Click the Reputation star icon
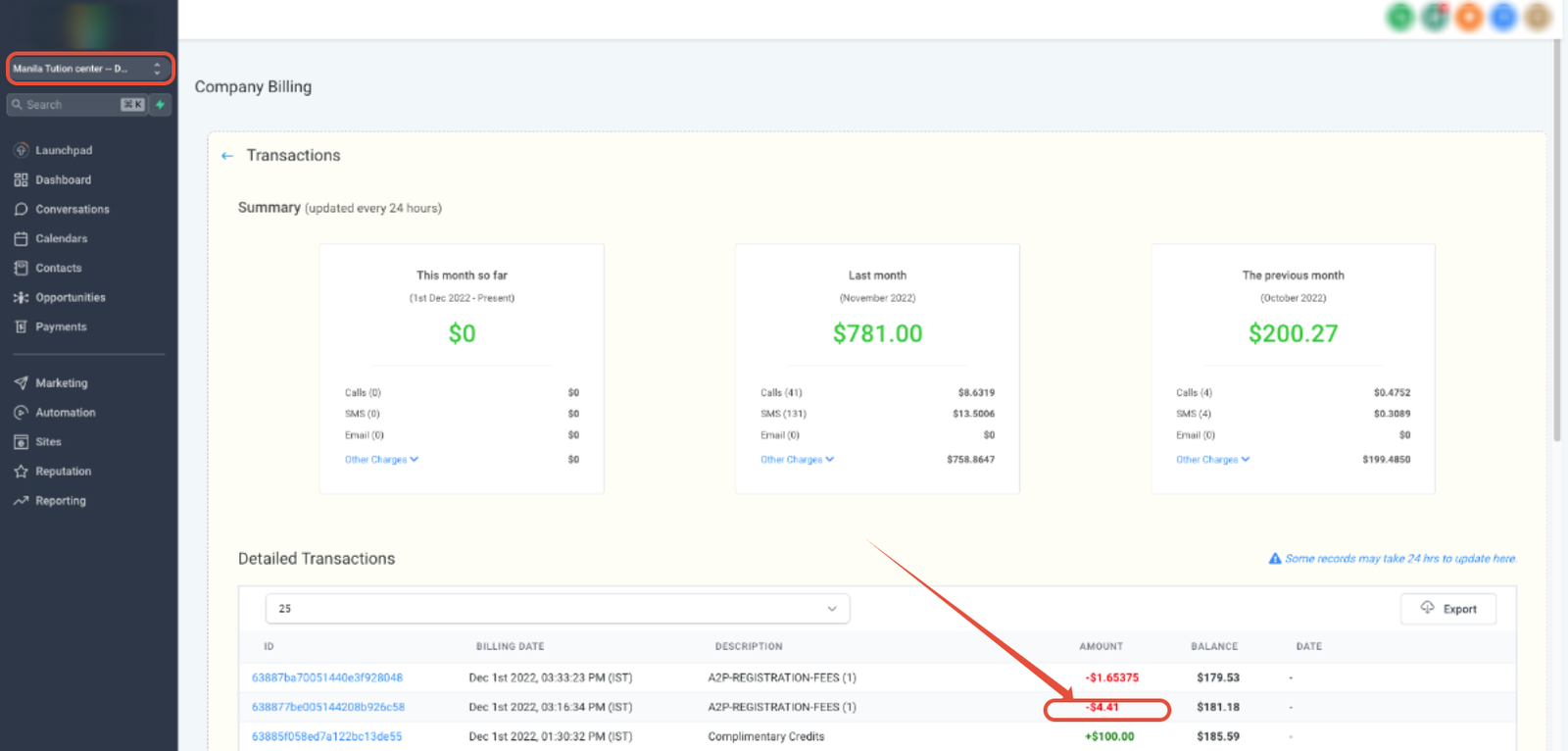Viewport: 1568px width, 751px height. coord(21,472)
